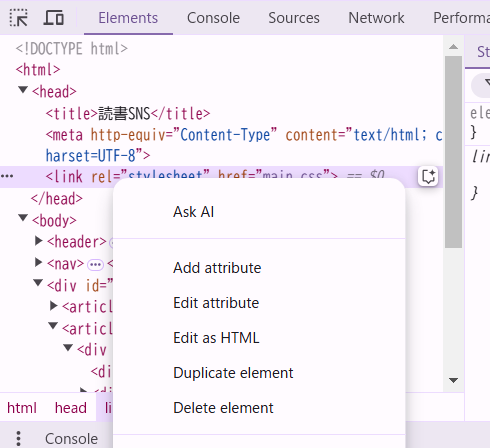Expand the header element node
The height and width of the screenshot is (448, 490).
pos(39,241)
